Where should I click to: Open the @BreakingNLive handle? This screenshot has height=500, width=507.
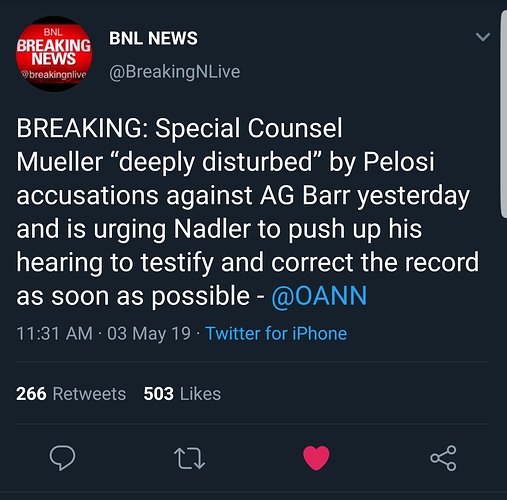[x=174, y=72]
